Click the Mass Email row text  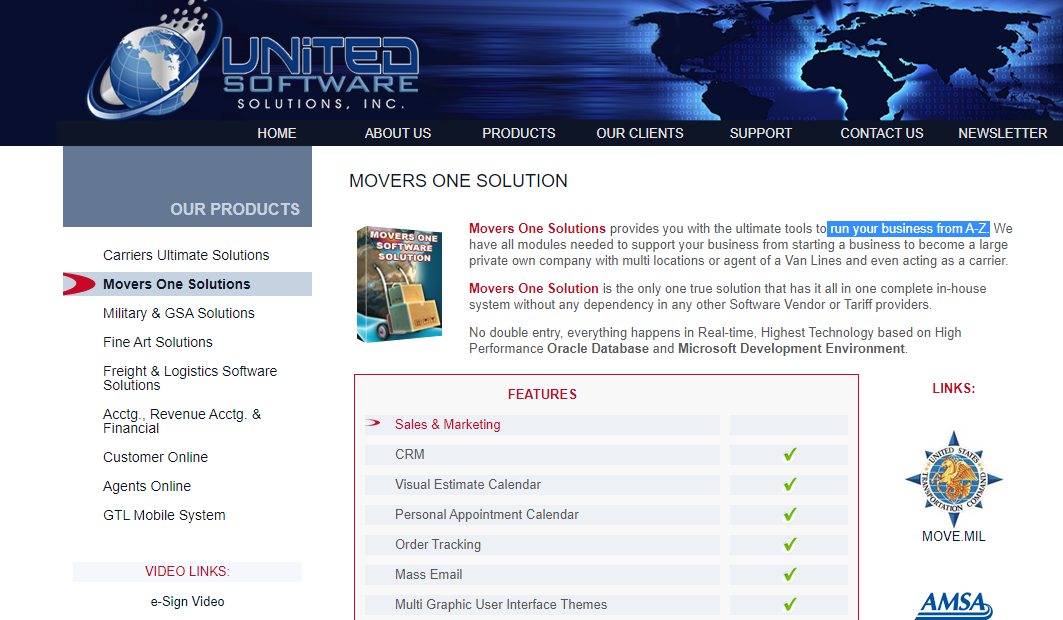pos(428,575)
